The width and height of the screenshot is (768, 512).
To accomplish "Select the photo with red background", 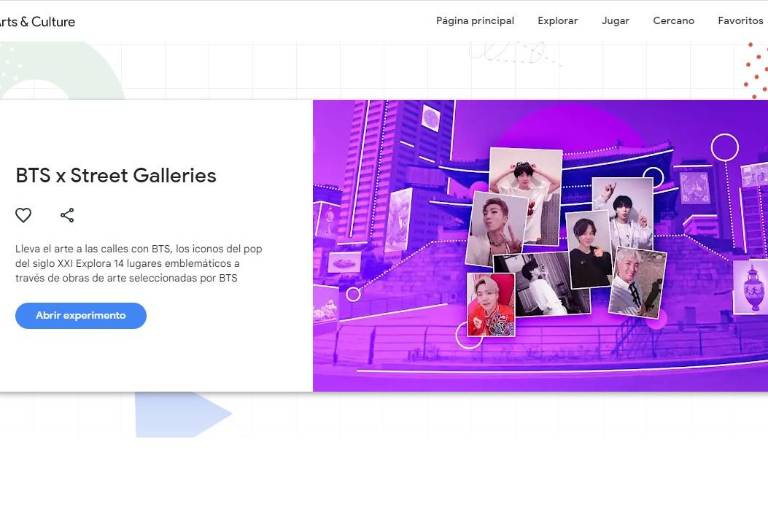I will pyautogui.click(x=491, y=304).
